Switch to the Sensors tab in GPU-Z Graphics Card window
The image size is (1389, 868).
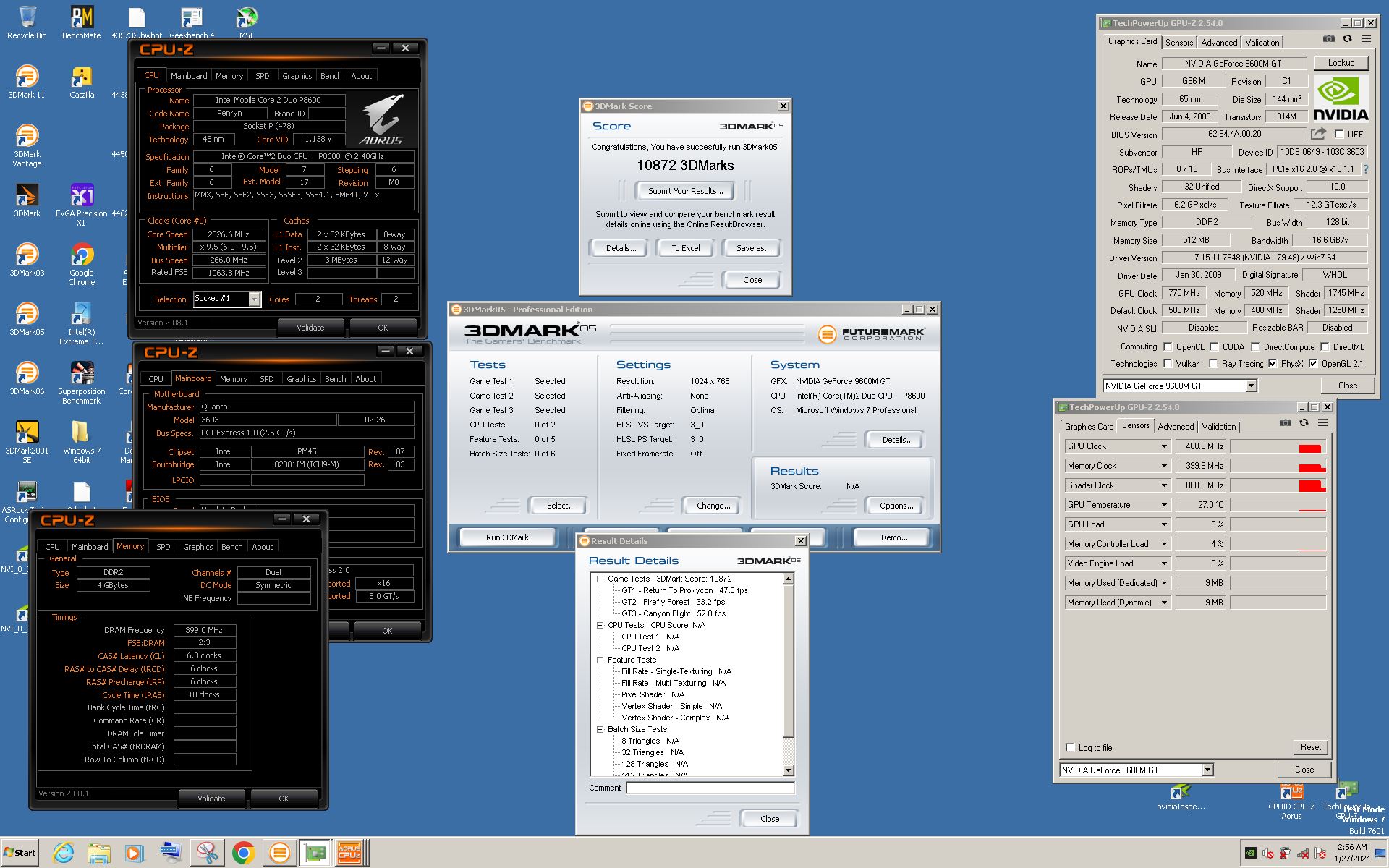click(1178, 43)
